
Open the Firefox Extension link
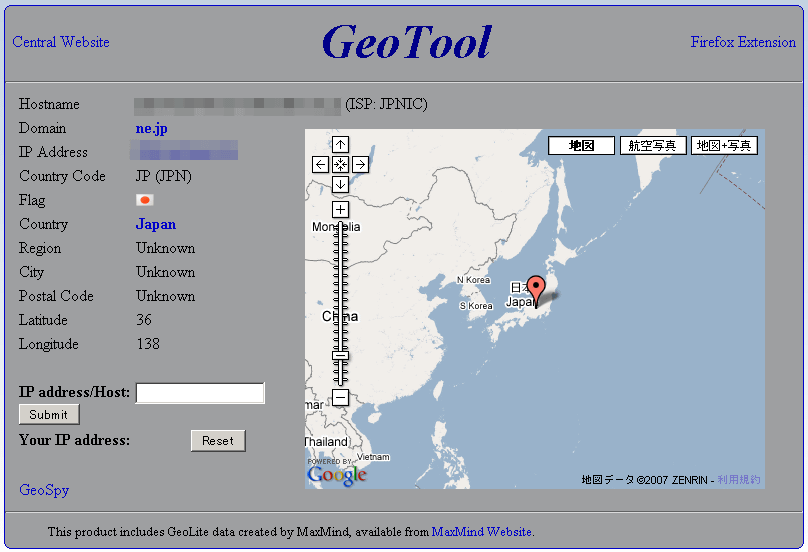coord(743,42)
